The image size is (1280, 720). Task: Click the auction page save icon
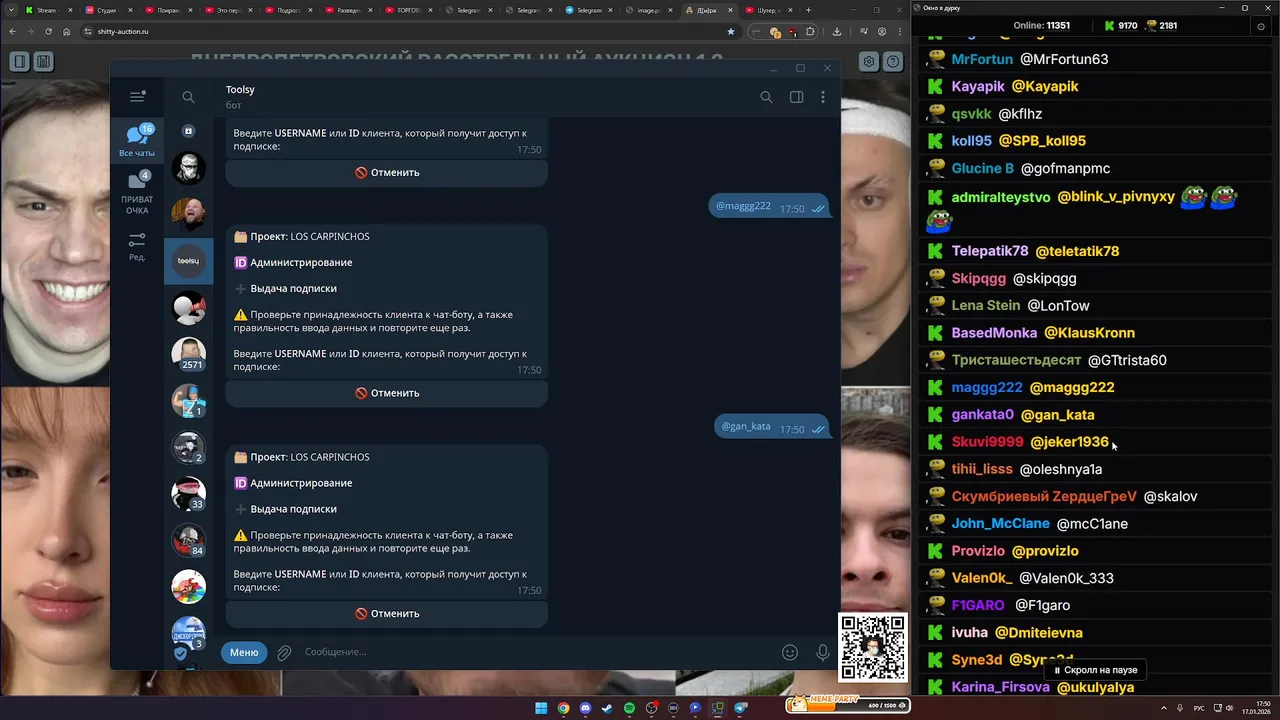pos(43,62)
